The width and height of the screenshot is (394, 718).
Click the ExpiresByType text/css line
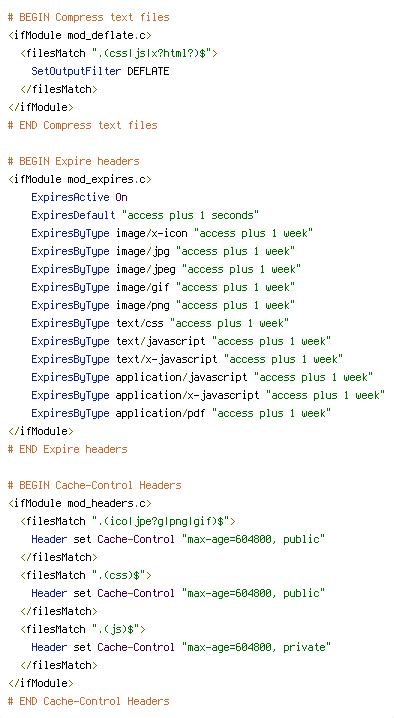coord(160,323)
